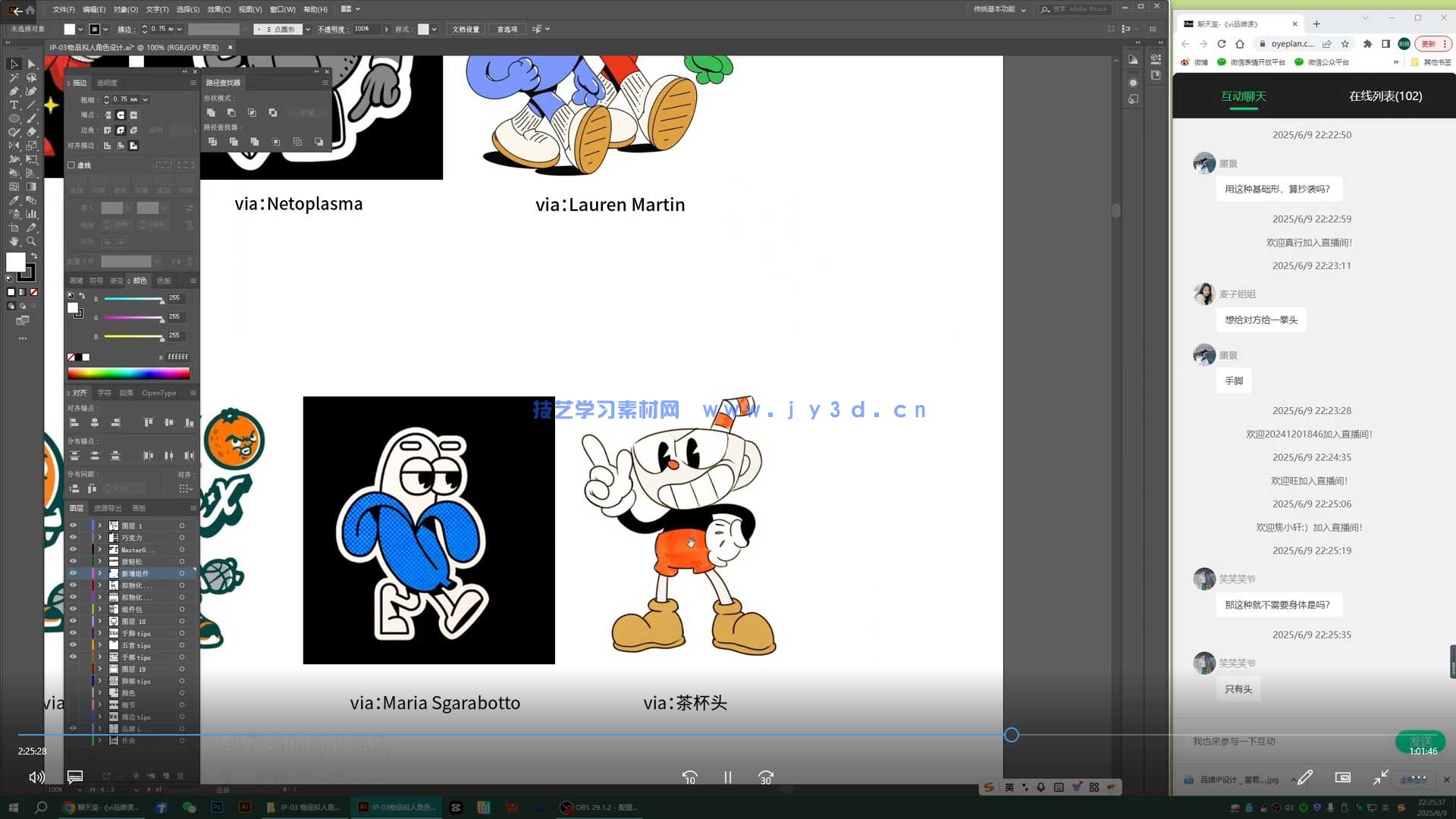The image size is (1456, 819).
Task: Pause the video playback
Action: tap(727, 777)
